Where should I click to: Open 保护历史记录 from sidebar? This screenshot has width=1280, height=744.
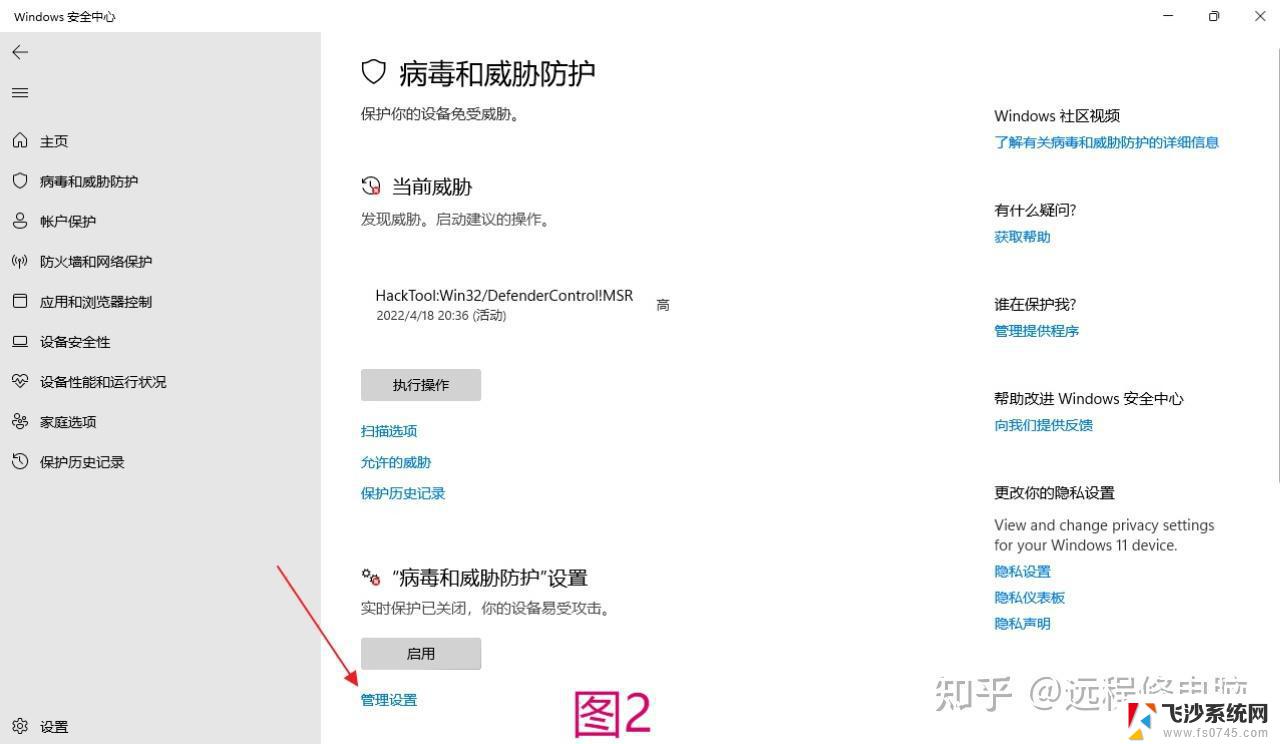click(82, 462)
